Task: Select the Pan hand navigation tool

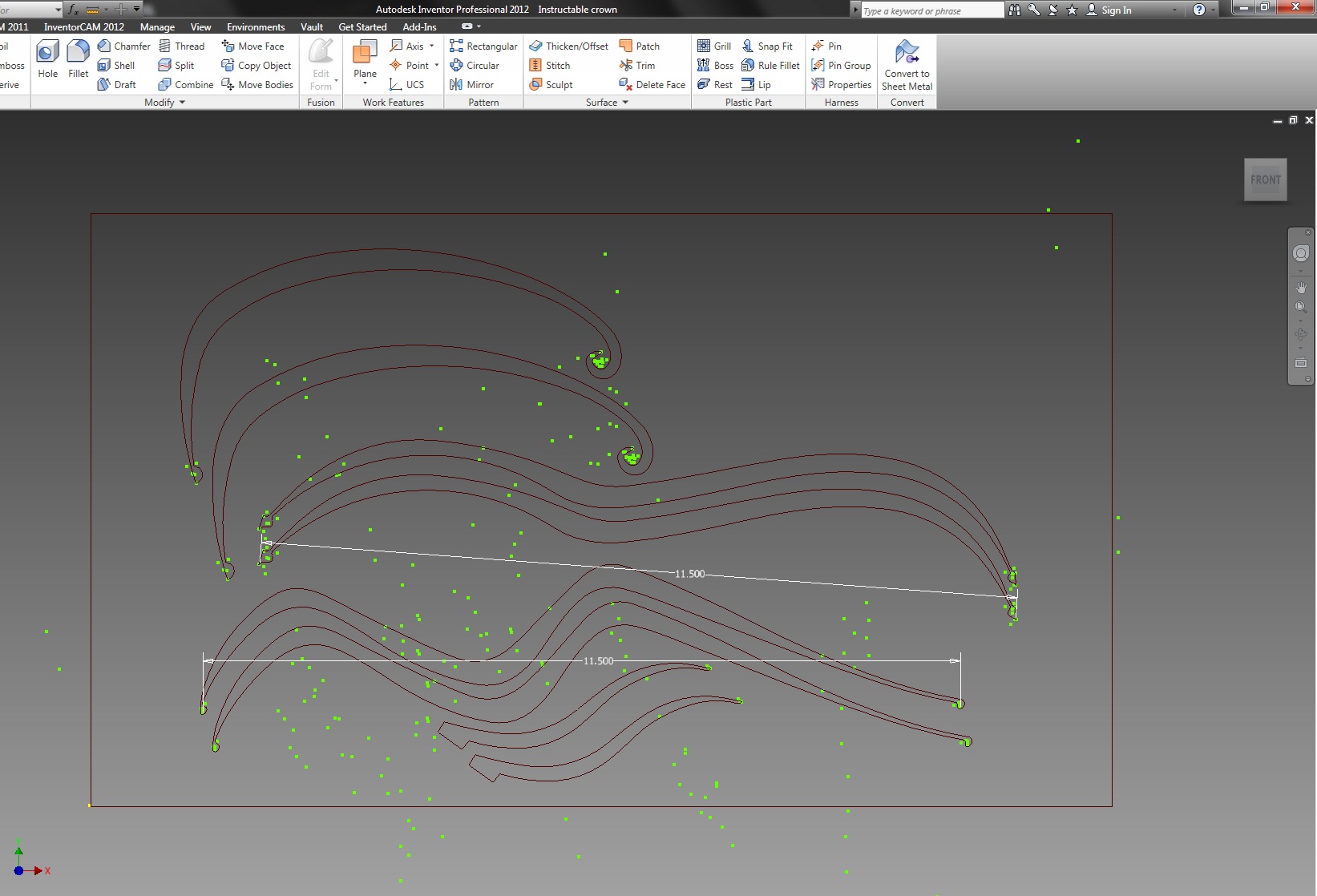Action: coord(1300,288)
